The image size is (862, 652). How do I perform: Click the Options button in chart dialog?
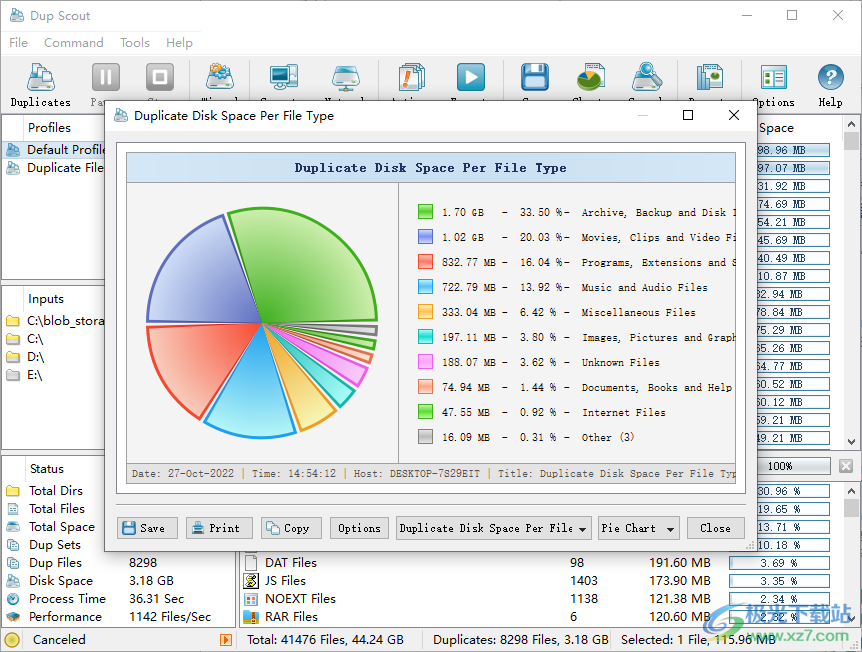coord(359,528)
